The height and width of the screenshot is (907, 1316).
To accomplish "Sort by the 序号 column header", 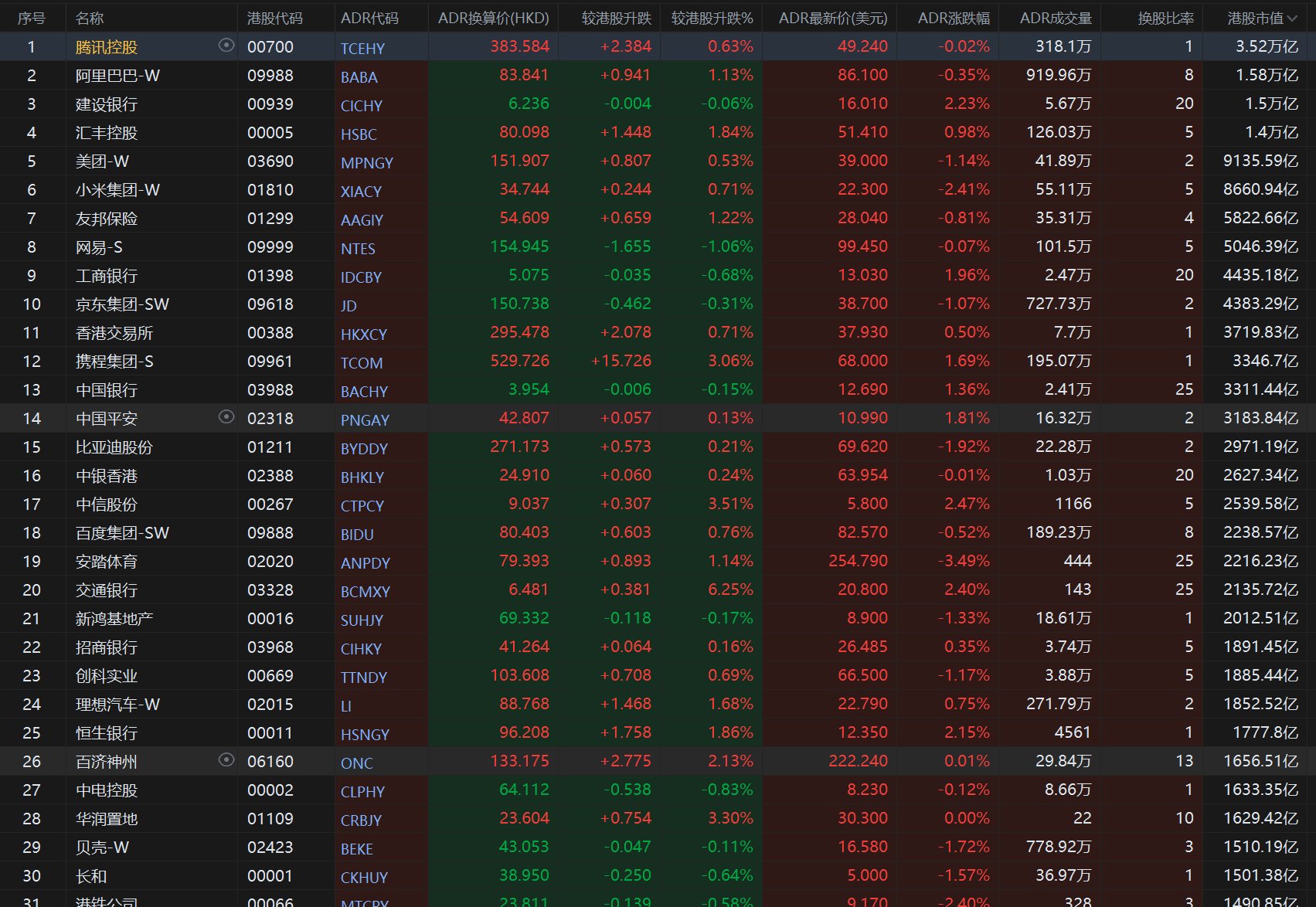I will click(x=31, y=18).
